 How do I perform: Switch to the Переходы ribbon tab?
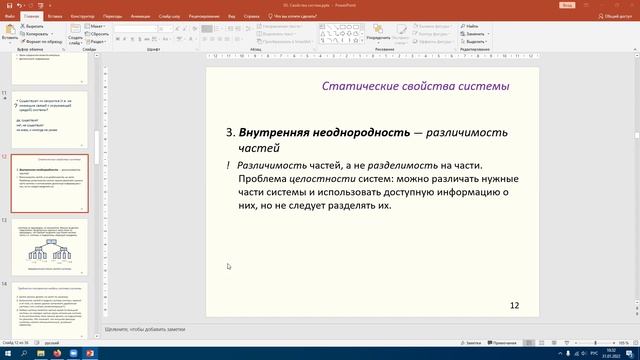tap(112, 16)
